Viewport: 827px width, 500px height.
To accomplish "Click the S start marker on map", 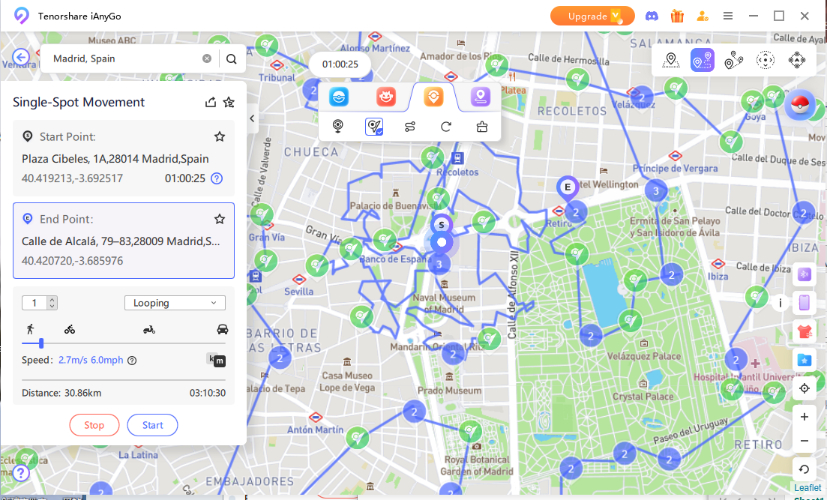I will tap(441, 225).
